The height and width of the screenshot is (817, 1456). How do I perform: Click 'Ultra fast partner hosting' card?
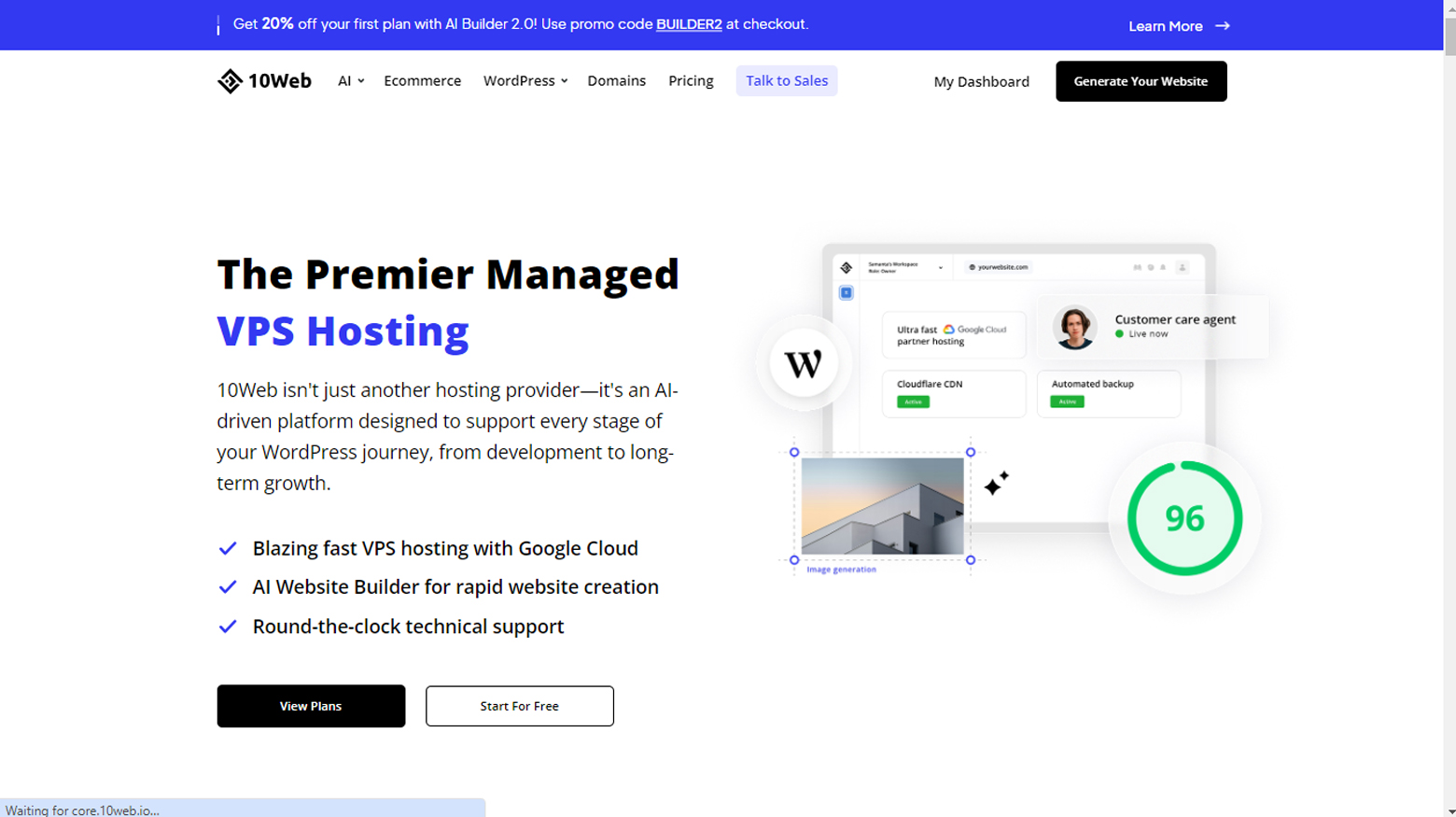click(x=953, y=335)
